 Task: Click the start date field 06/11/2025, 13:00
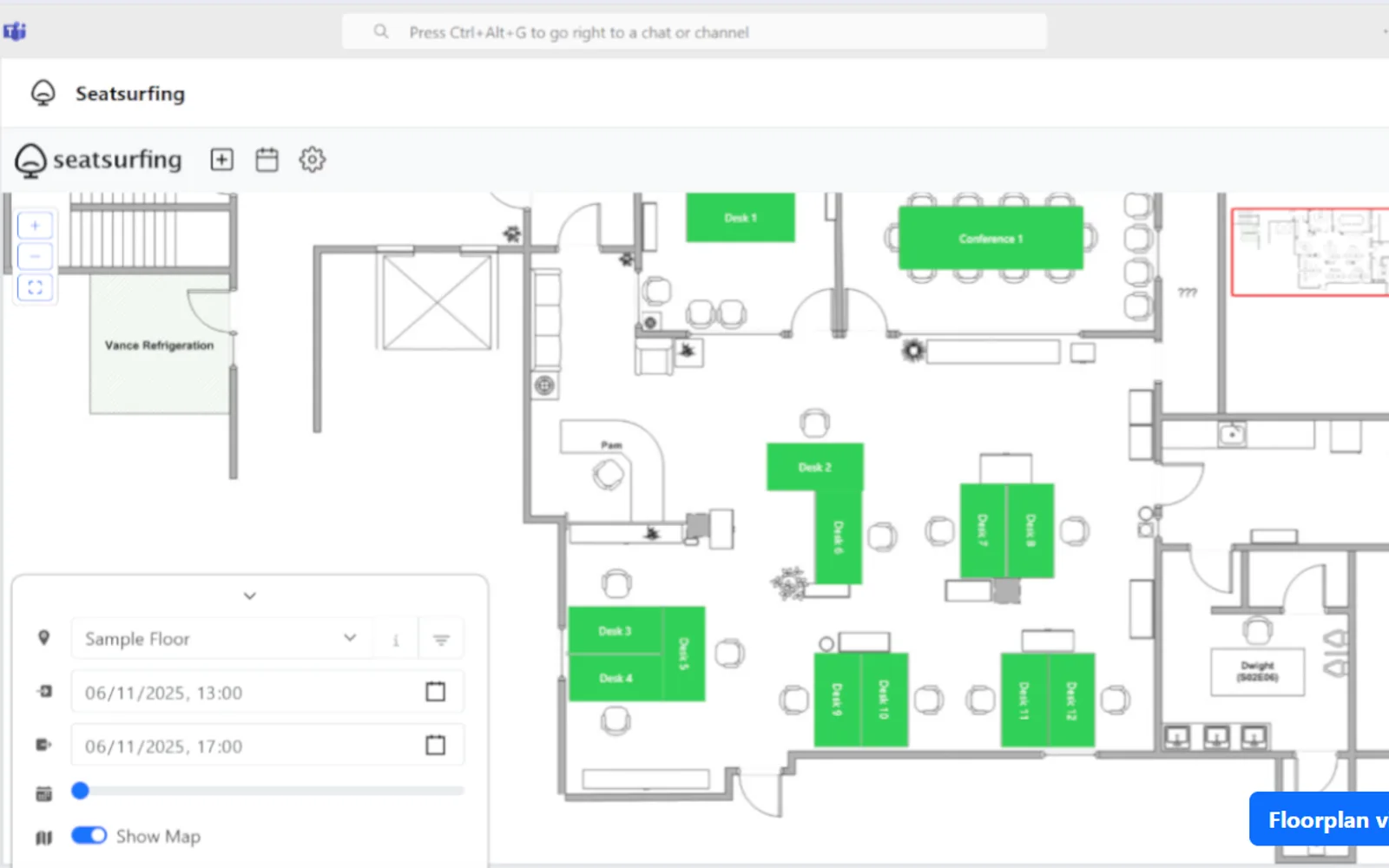point(267,693)
